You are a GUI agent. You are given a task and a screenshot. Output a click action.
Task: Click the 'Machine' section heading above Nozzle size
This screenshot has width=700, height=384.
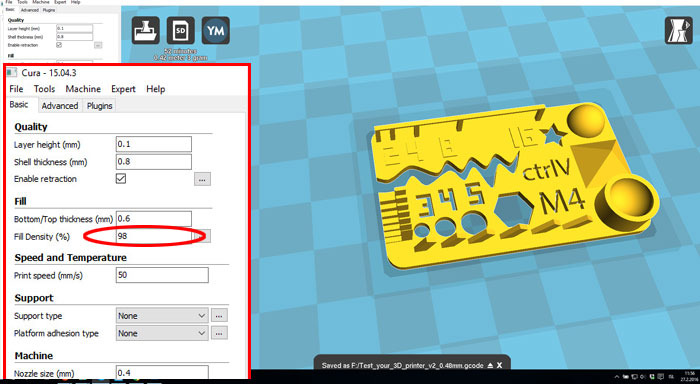click(x=33, y=356)
